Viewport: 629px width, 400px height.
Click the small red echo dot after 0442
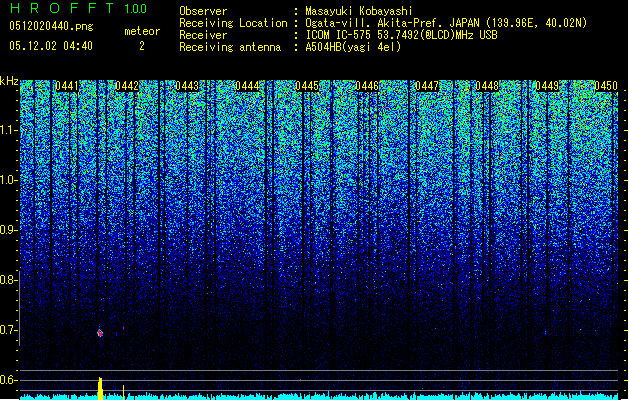pos(124,328)
